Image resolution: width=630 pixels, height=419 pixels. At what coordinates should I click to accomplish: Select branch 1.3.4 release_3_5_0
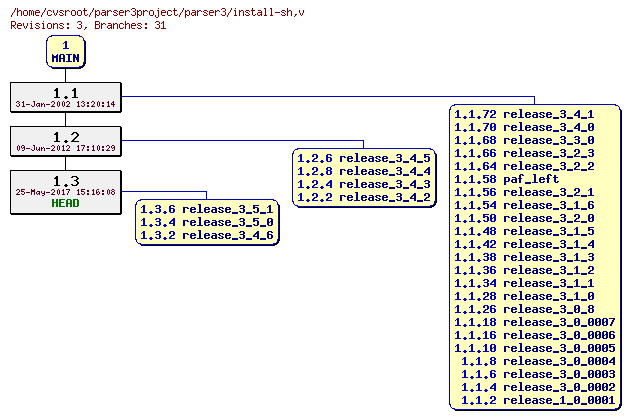tap(207, 222)
